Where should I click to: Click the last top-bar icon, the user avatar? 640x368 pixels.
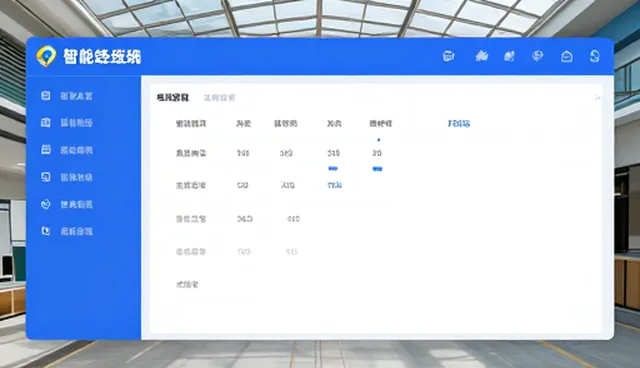[x=595, y=56]
